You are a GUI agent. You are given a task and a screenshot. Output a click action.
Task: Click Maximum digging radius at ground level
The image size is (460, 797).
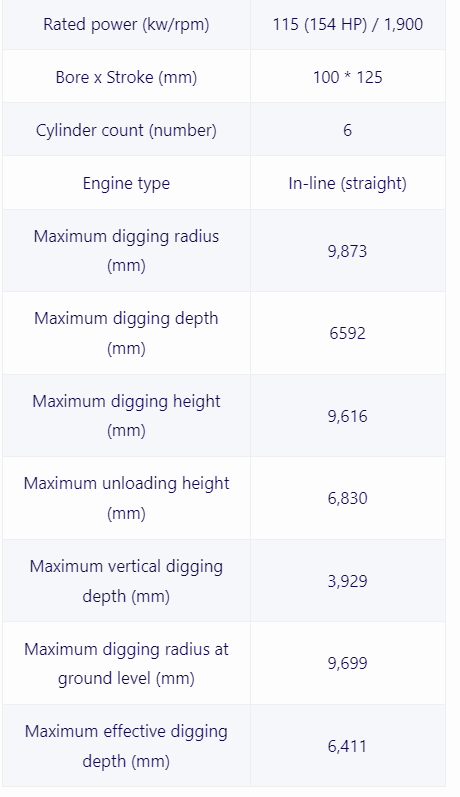click(x=126, y=663)
